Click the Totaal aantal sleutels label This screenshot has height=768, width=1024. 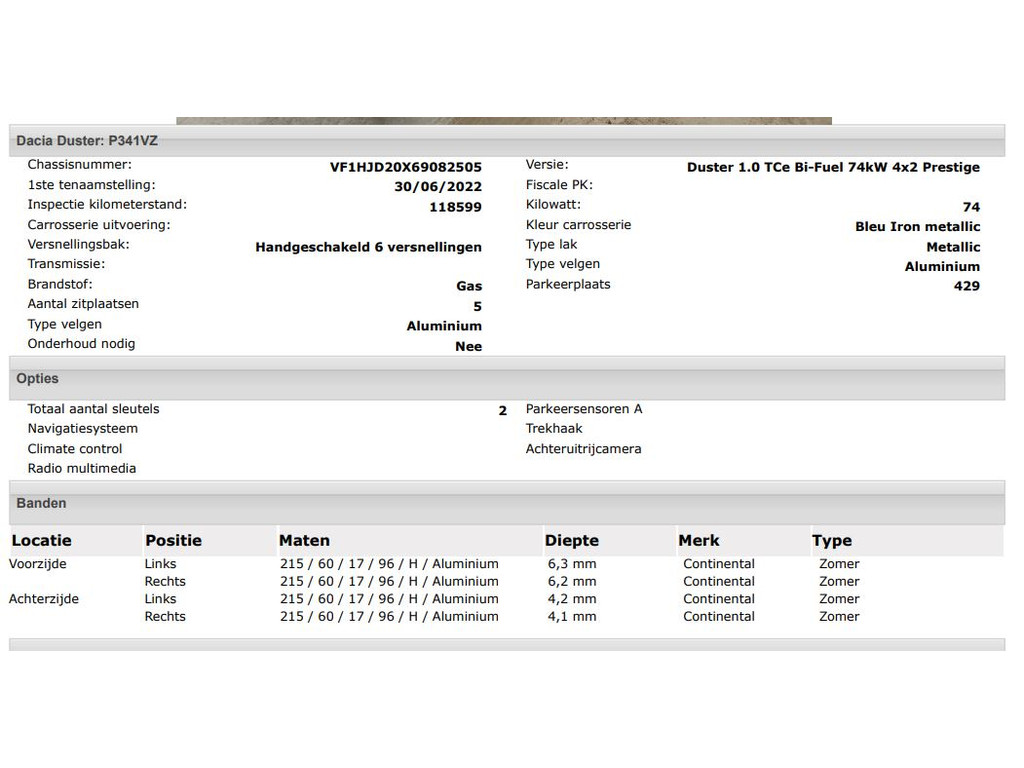point(93,409)
